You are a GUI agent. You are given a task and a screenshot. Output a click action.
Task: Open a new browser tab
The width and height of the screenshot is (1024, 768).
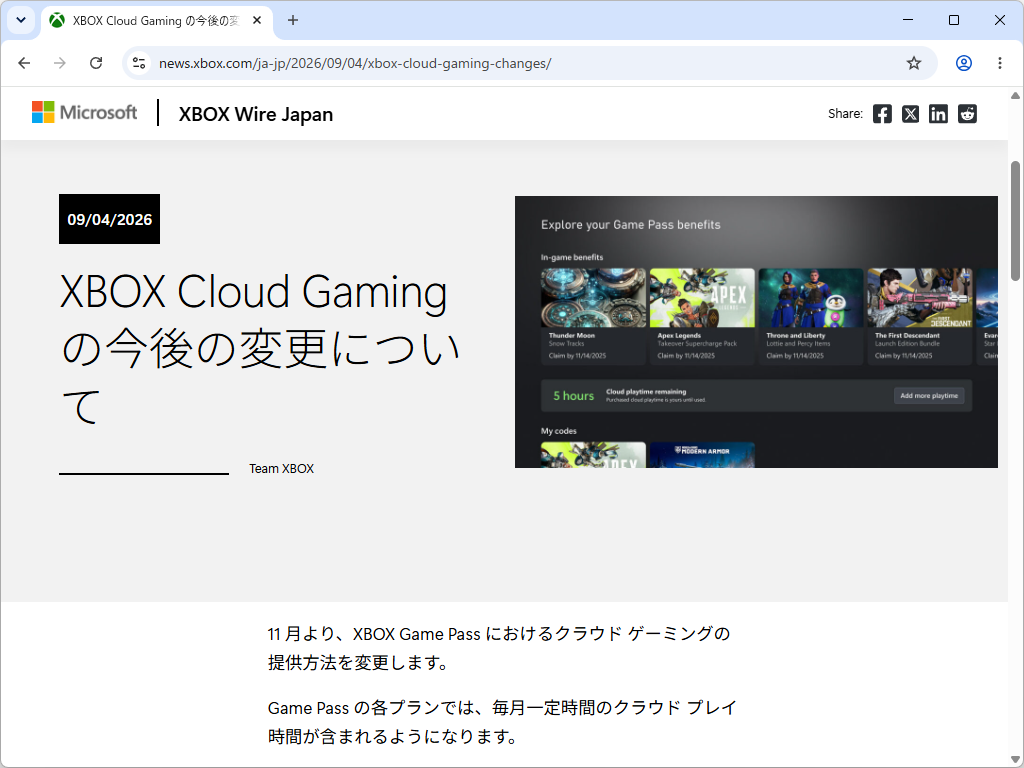tap(293, 20)
